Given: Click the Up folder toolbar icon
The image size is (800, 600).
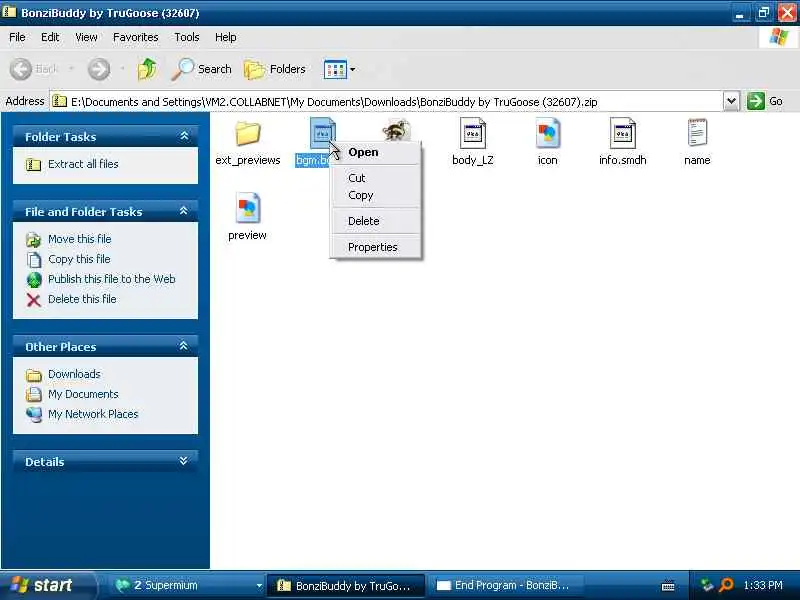Looking at the screenshot, I should coord(147,69).
